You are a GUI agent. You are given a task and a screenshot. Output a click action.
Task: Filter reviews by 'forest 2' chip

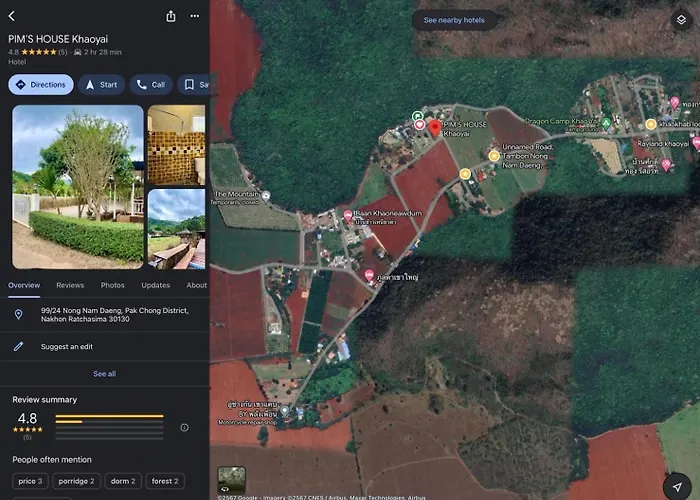coord(165,481)
